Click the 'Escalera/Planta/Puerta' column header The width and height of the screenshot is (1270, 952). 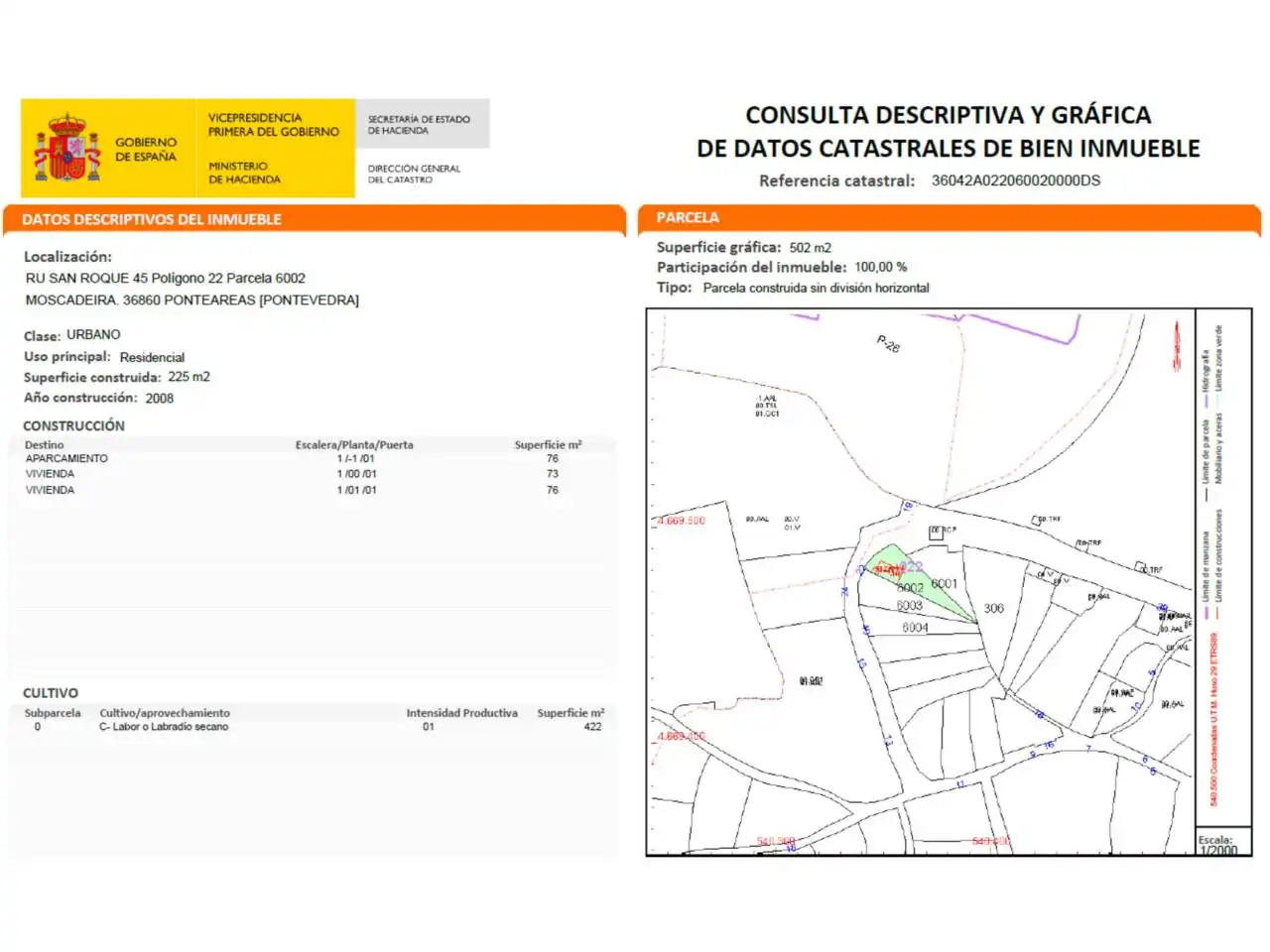[x=354, y=445]
